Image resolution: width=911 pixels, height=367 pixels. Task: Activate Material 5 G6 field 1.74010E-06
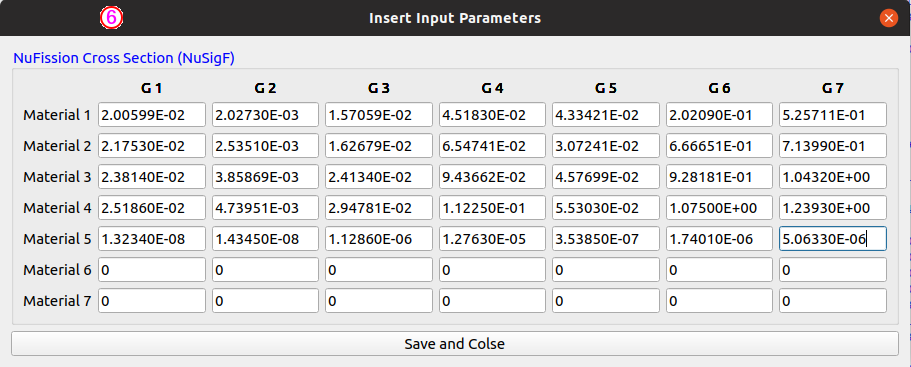tap(719, 239)
